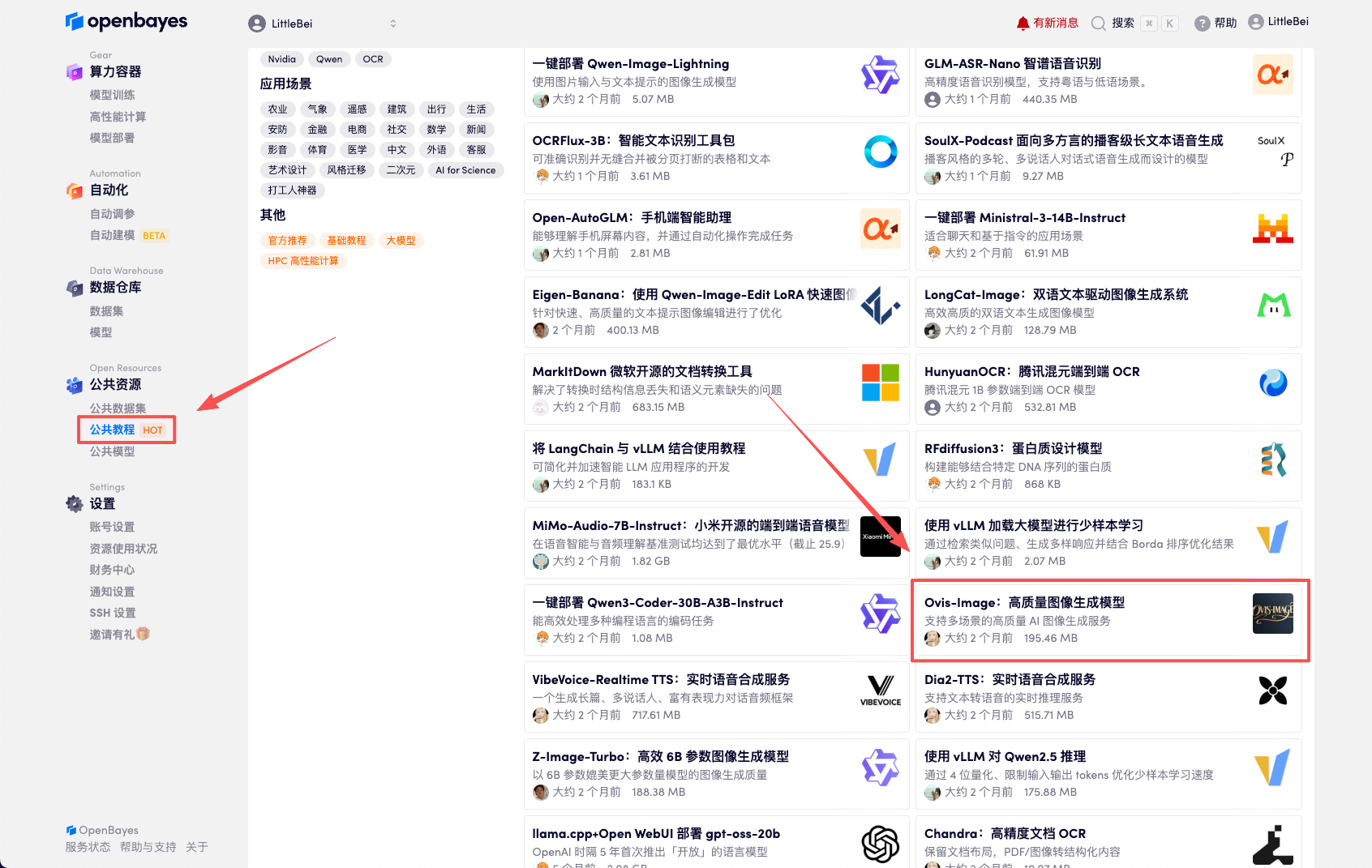This screenshot has width=1372, height=868.
Task: Click the LangChain with vLLM tutorial logo
Action: coord(881,460)
